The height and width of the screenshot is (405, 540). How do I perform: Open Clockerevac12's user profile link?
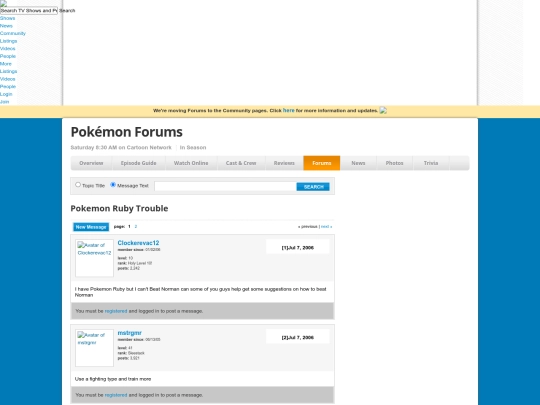point(138,243)
